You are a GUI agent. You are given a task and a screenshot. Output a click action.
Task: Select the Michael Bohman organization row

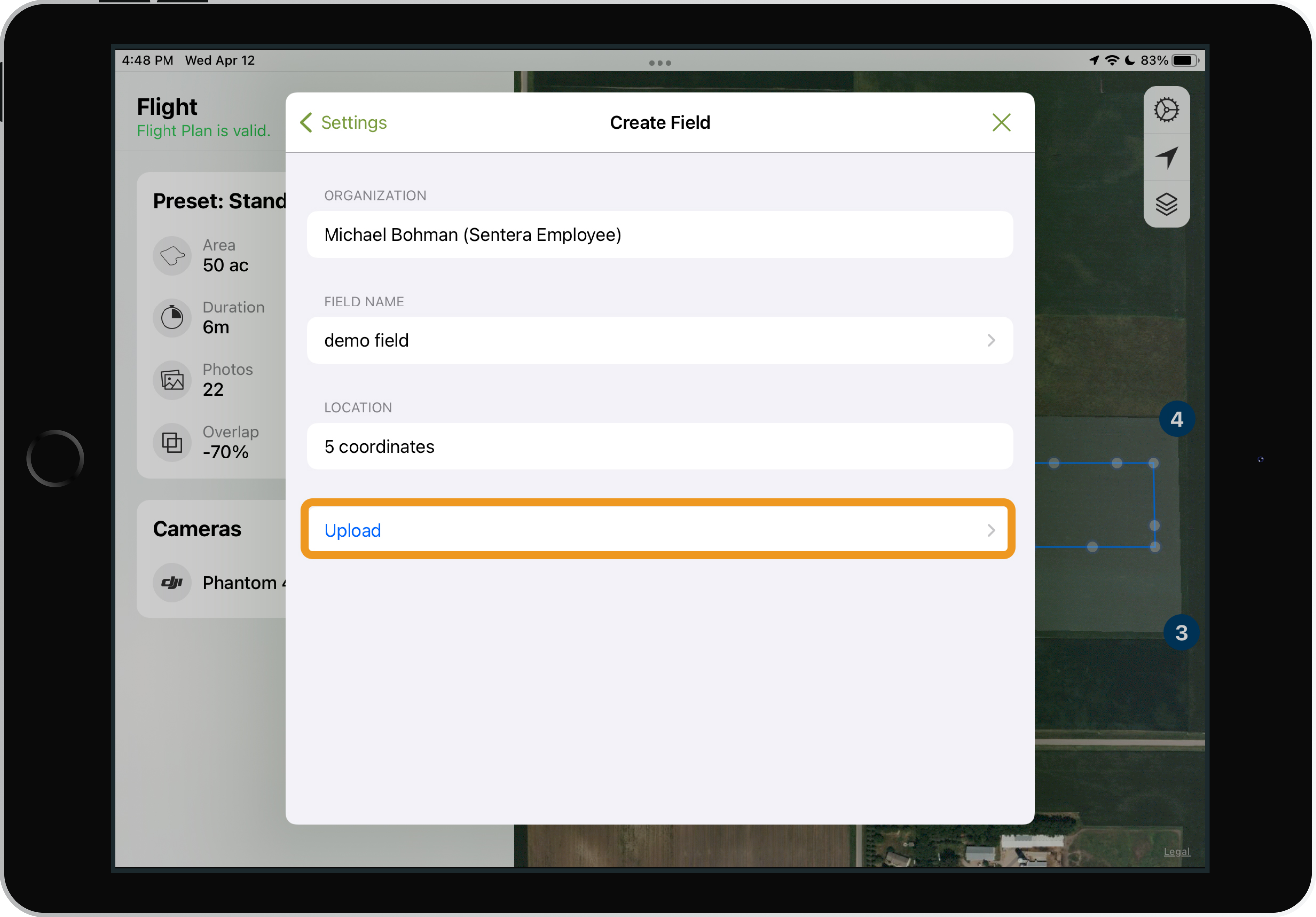(x=659, y=234)
